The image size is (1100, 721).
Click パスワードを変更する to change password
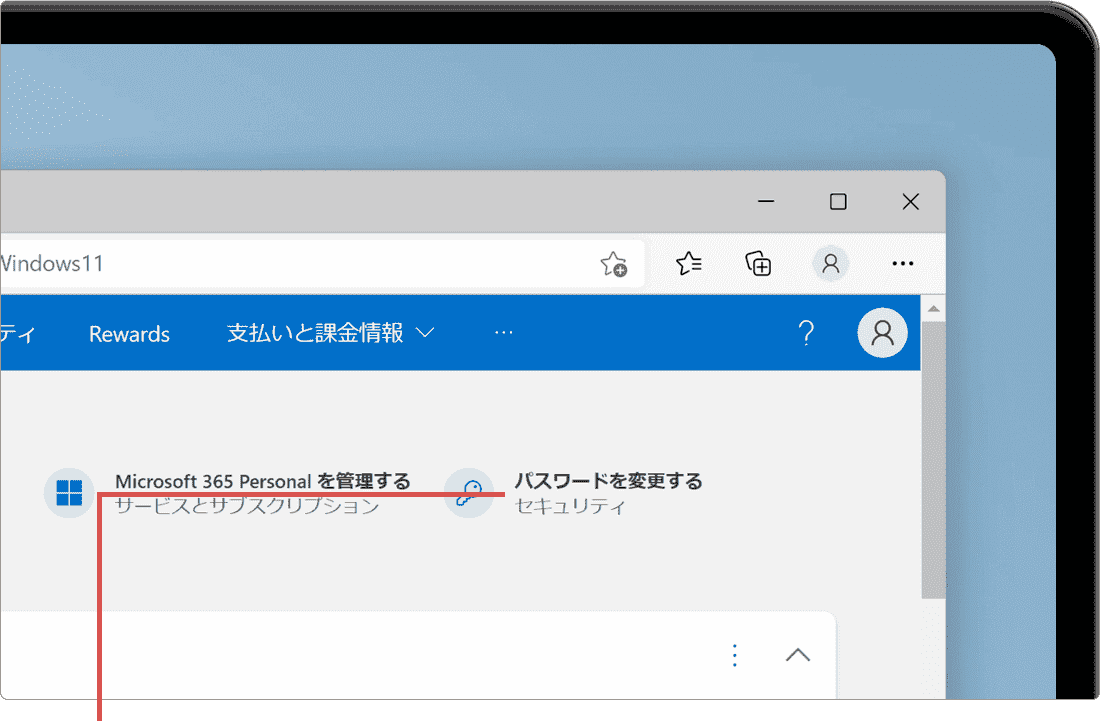608,480
